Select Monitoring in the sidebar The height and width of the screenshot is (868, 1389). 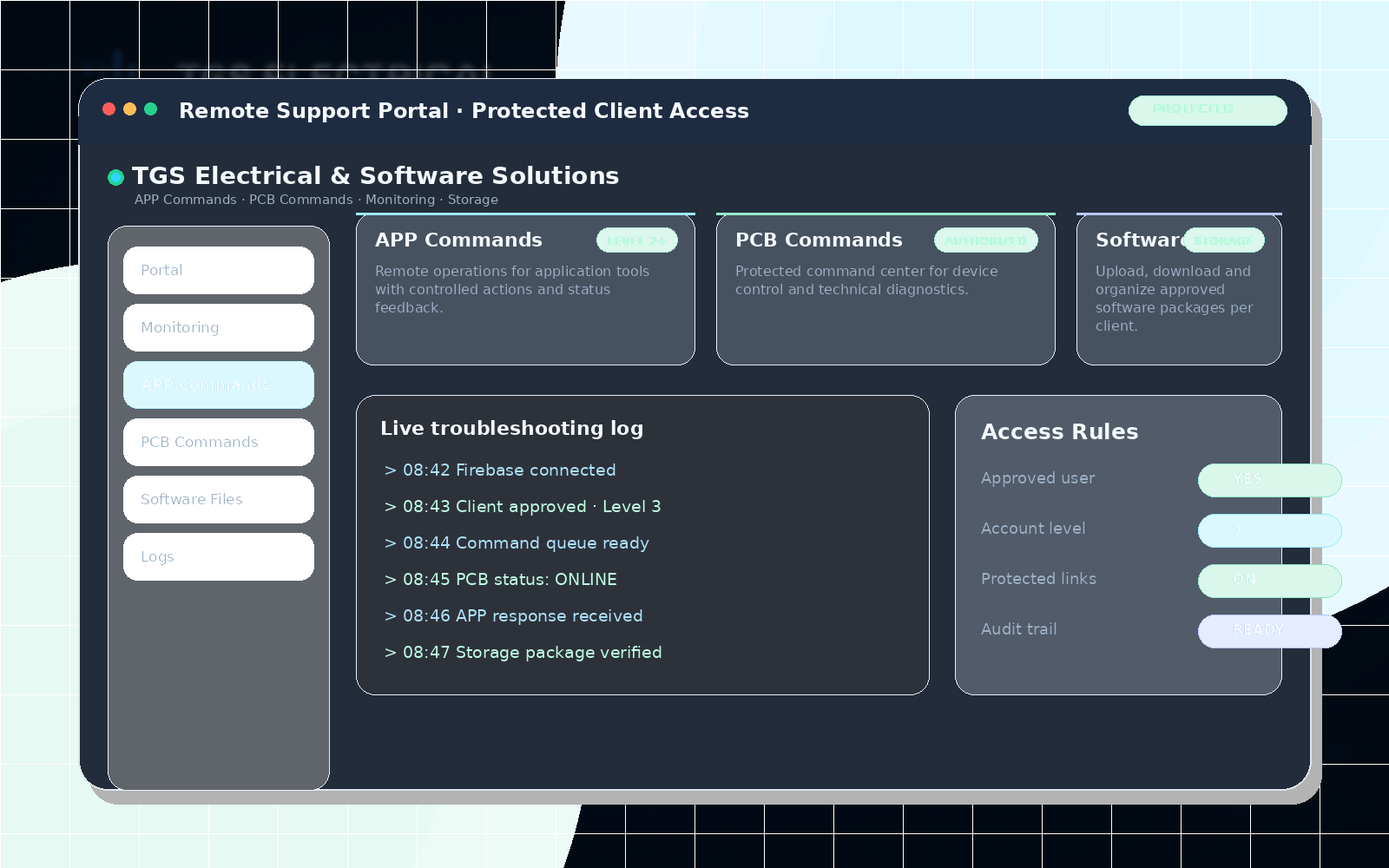(219, 327)
